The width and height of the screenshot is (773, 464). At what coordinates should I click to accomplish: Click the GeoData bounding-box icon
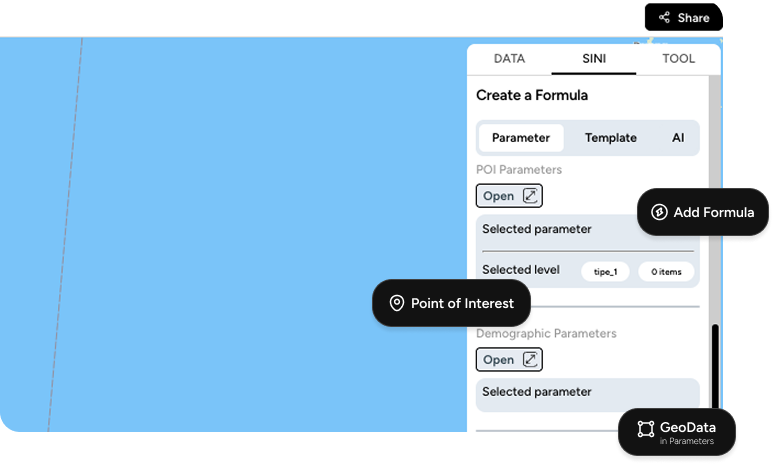(x=646, y=429)
